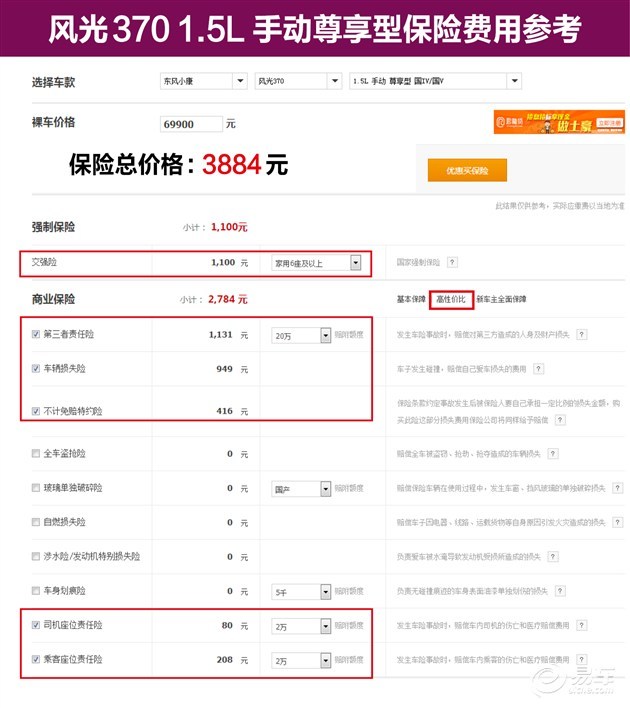Open the 风光370 model dropdown
This screenshot has width=630, height=708.
tap(298, 81)
